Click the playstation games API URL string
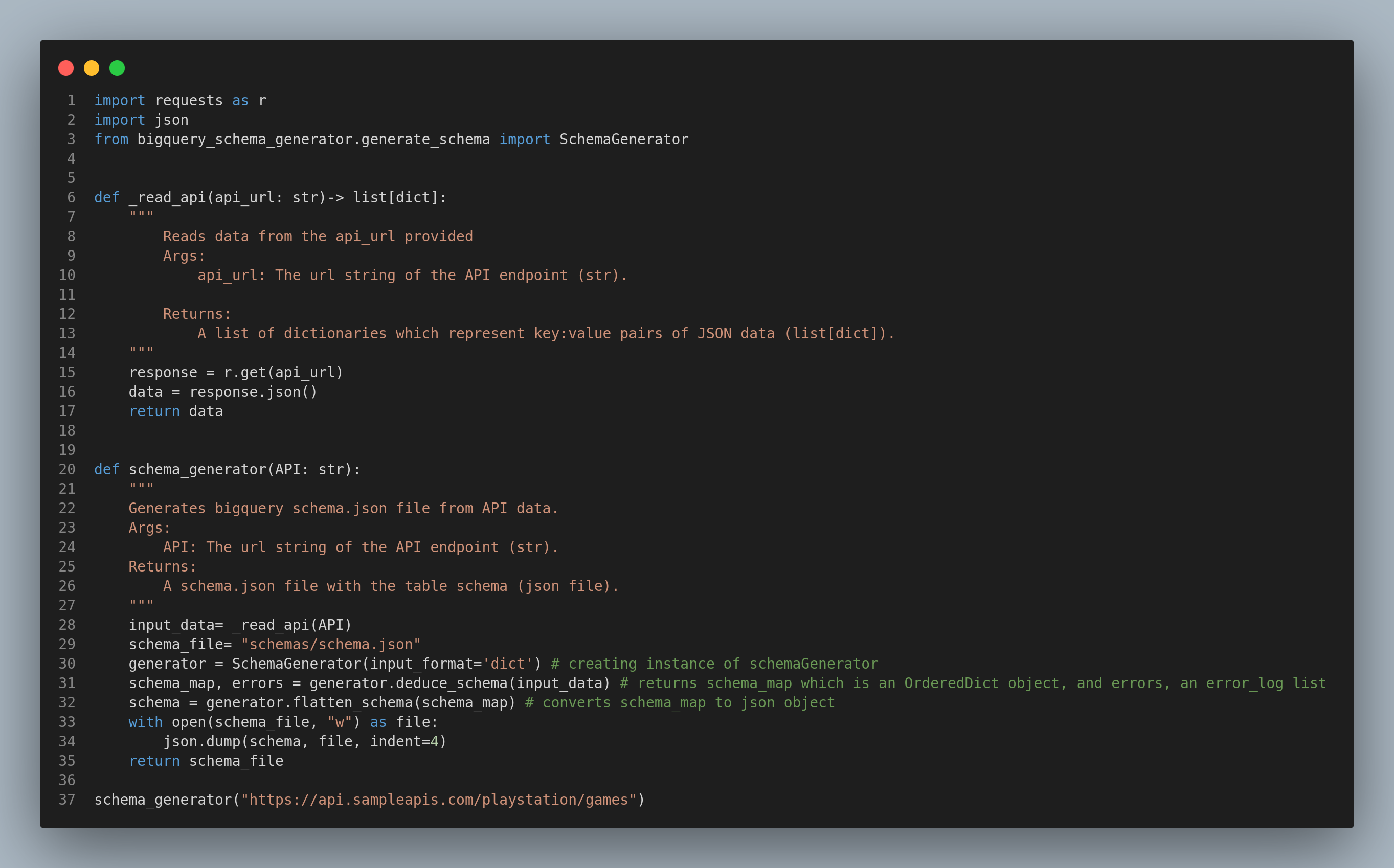The width and height of the screenshot is (1394, 868). pyautogui.click(x=439, y=800)
